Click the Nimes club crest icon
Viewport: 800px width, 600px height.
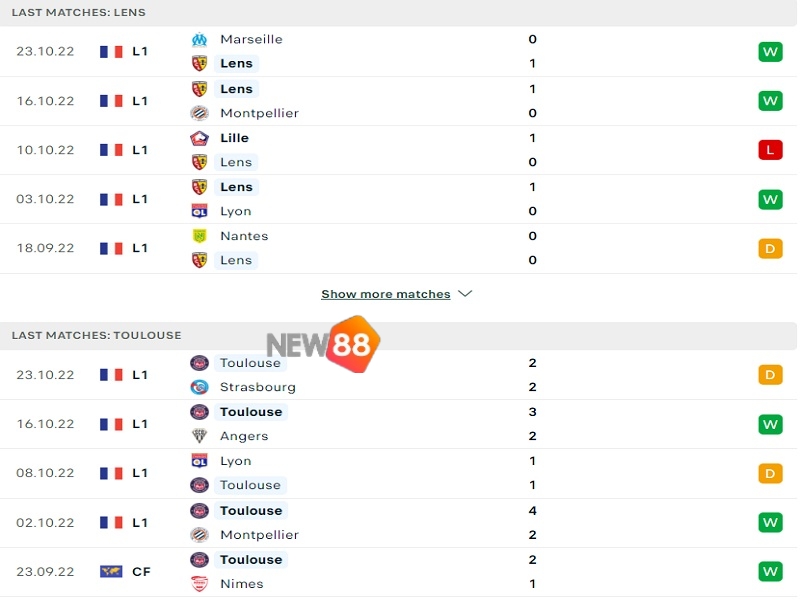click(x=199, y=584)
